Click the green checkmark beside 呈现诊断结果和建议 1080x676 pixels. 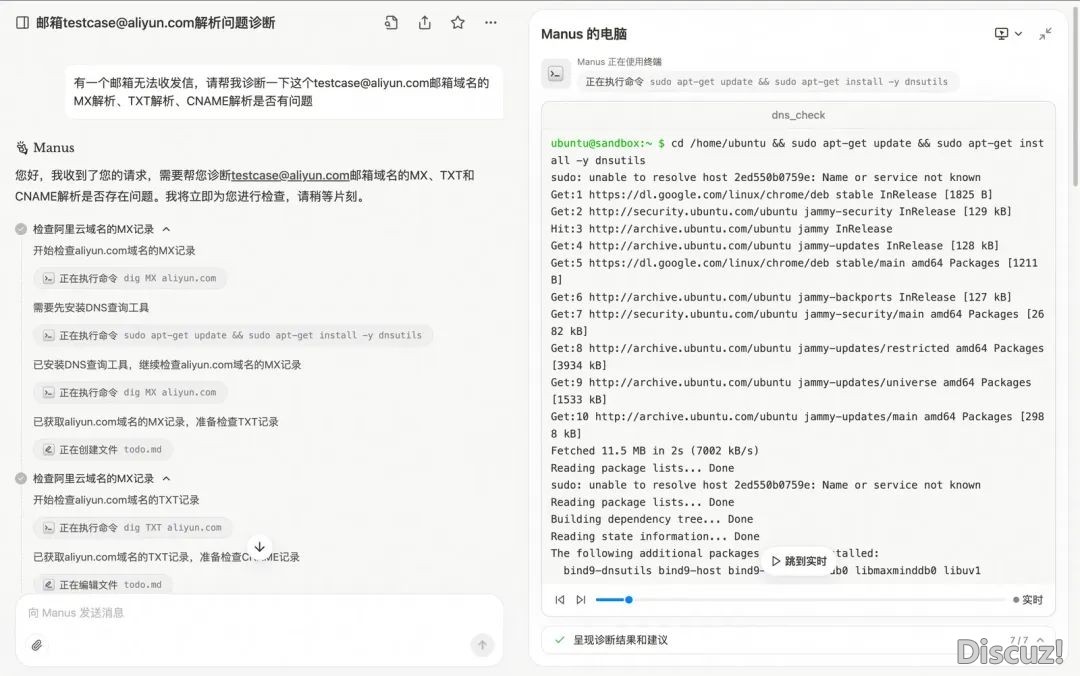(559, 640)
